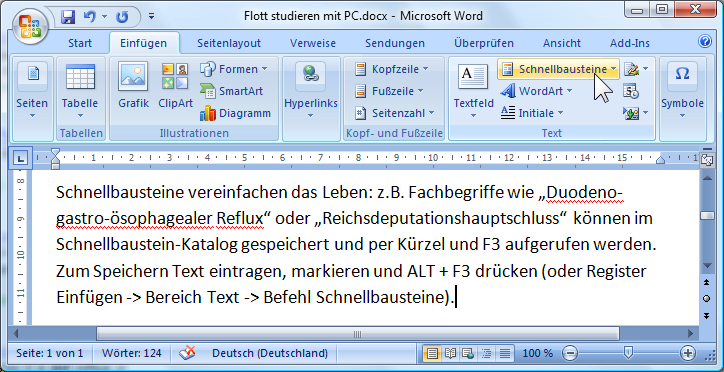Select the Einfügen tab
Screen dimensions: 724x372
coord(144,43)
